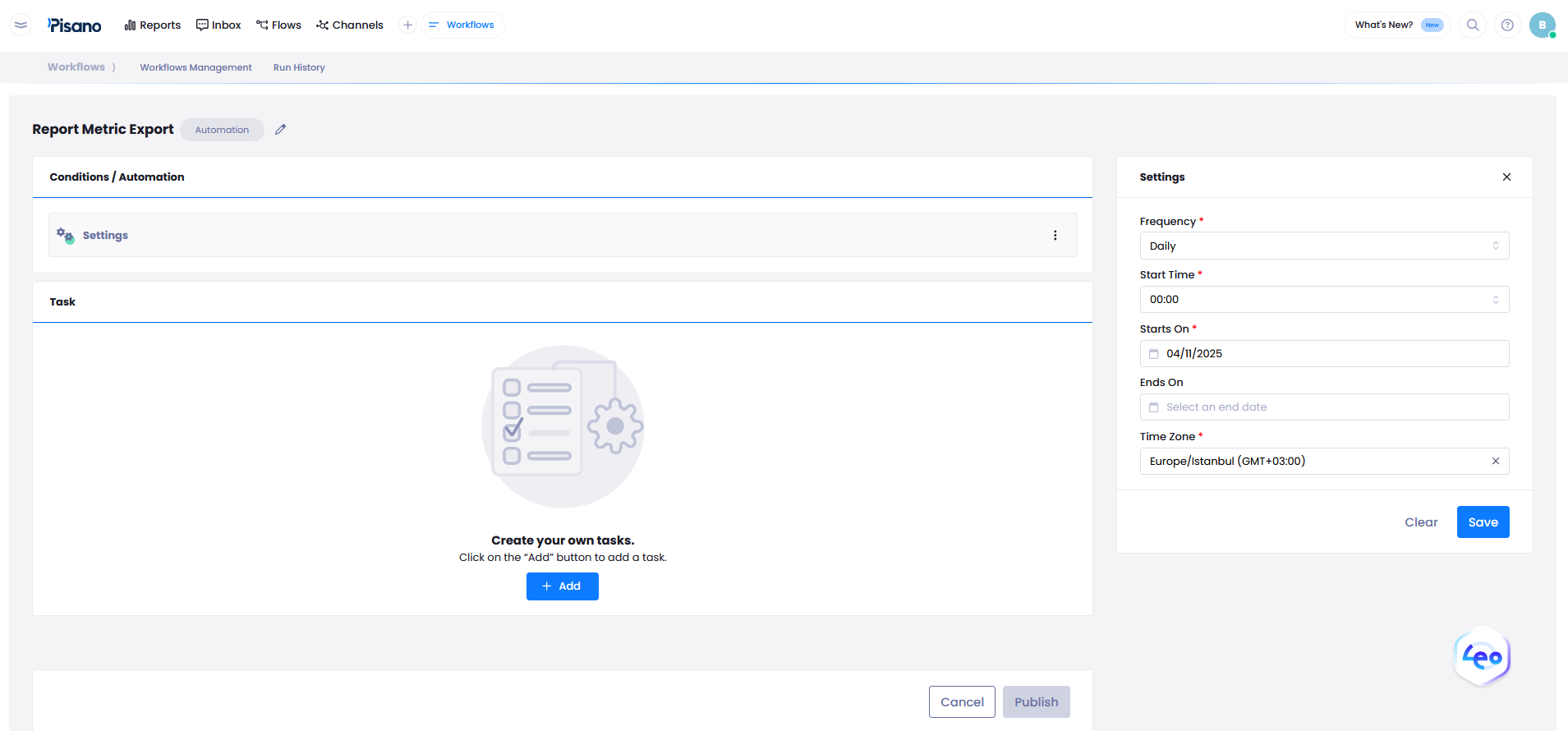Screen dimensions: 1568x731
Task: Open the Leo assistant icon
Action: (x=1482, y=657)
